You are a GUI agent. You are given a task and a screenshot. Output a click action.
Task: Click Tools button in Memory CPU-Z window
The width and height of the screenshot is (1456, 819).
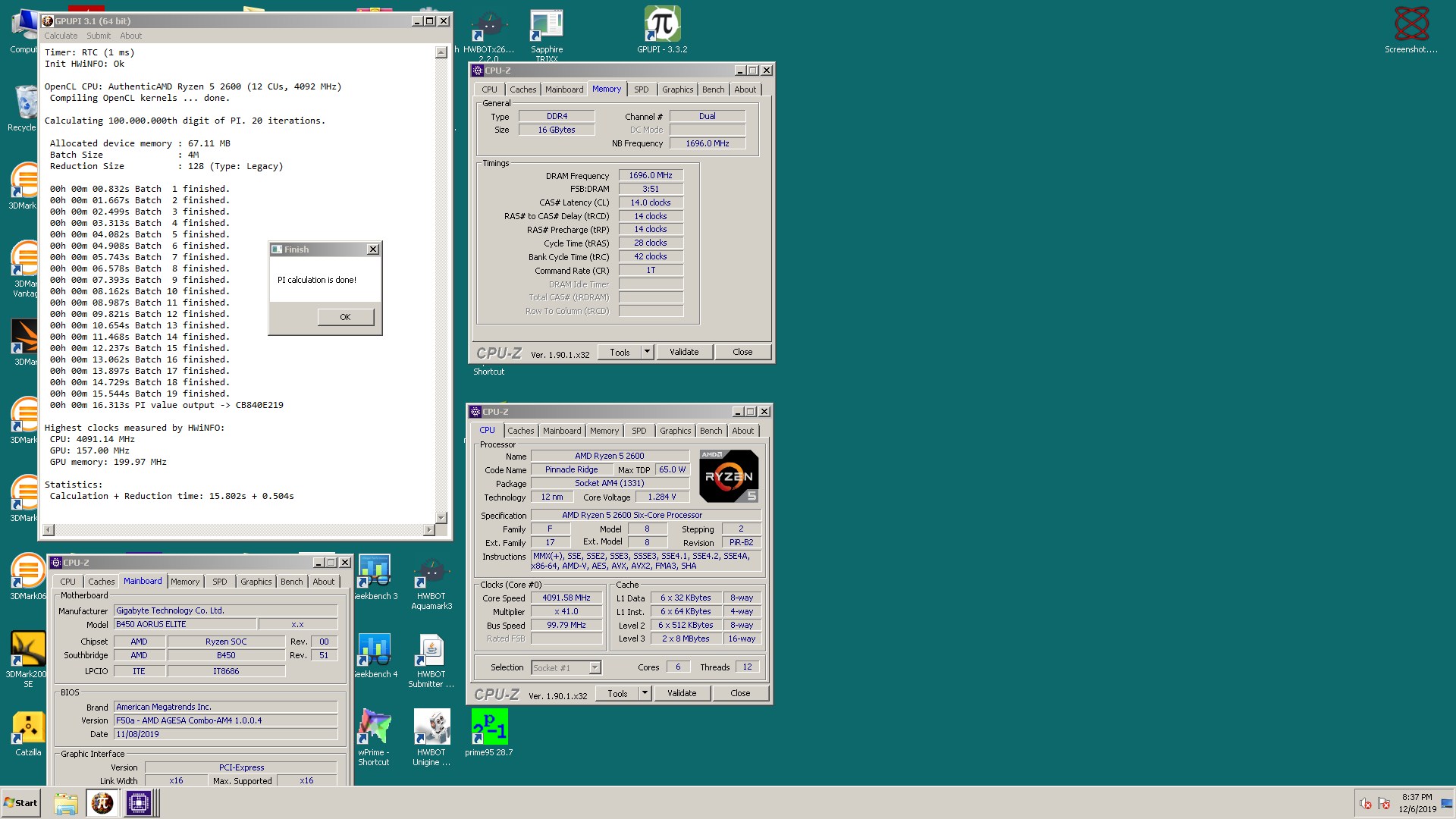[x=620, y=352]
